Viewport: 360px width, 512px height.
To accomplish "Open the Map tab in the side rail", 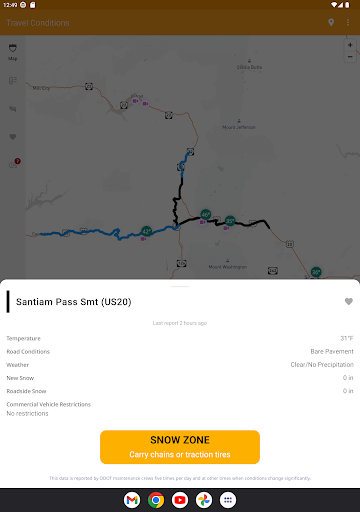I will 13,52.
